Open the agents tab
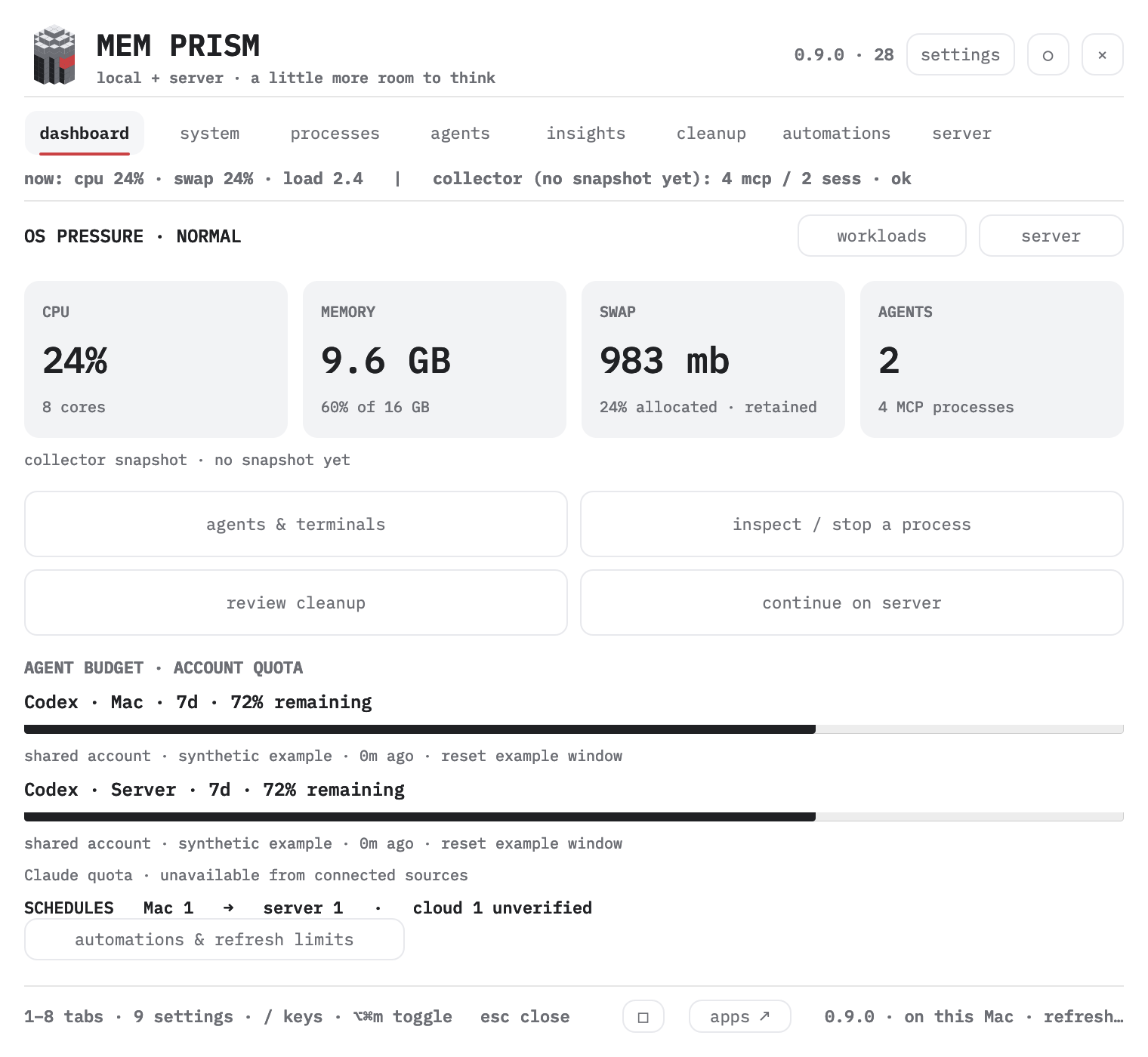Image resolution: width=1148 pixels, height=1057 pixels. click(x=461, y=134)
